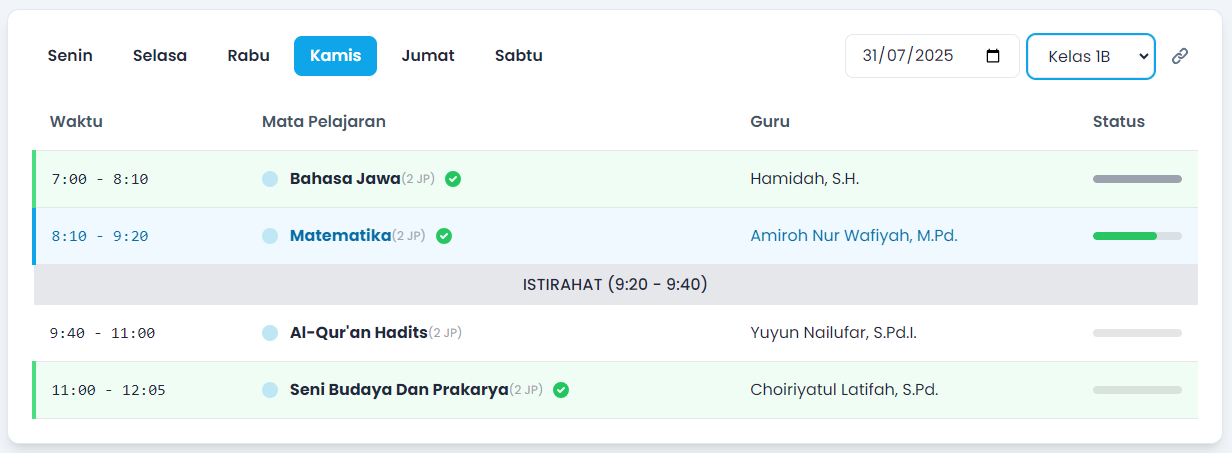Click green checkmark beside Seni Budaya Dan Prakarya
1232x453 pixels.
click(x=561, y=390)
